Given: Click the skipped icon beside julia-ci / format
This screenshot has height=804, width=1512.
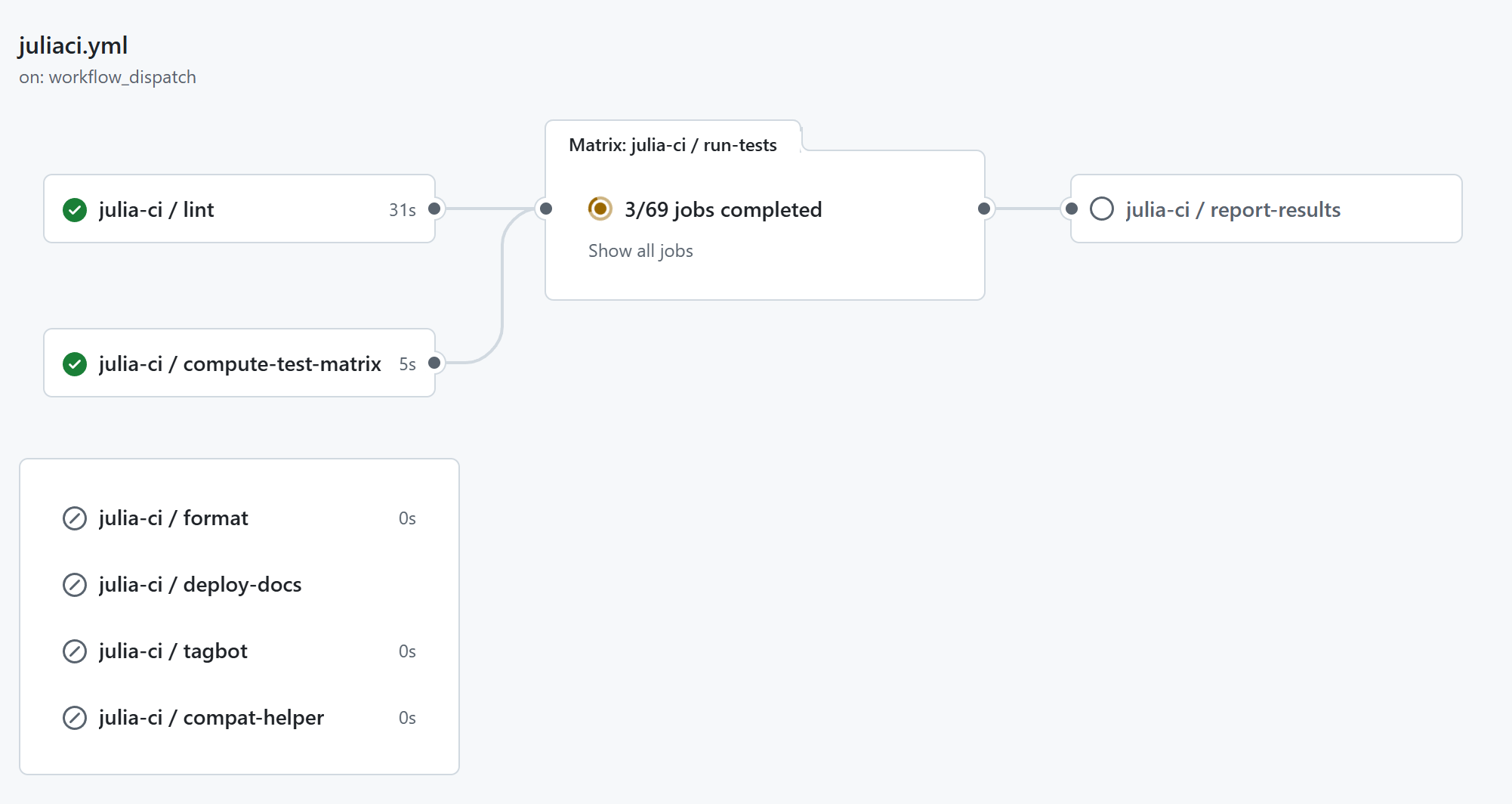Looking at the screenshot, I should click(x=75, y=518).
